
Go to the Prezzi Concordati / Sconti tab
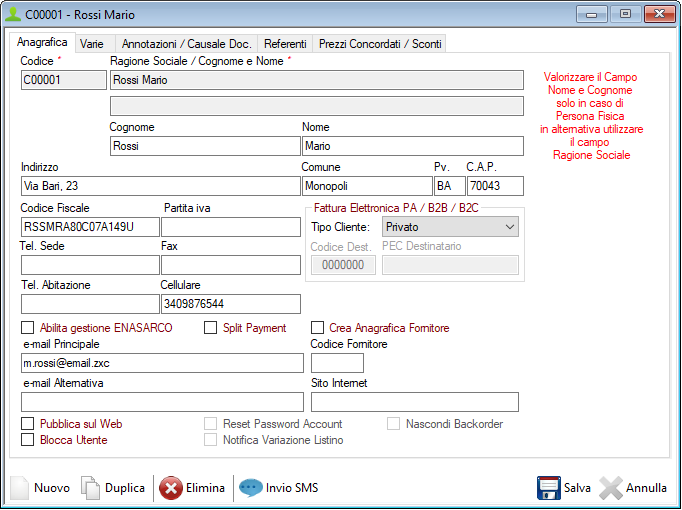click(380, 44)
